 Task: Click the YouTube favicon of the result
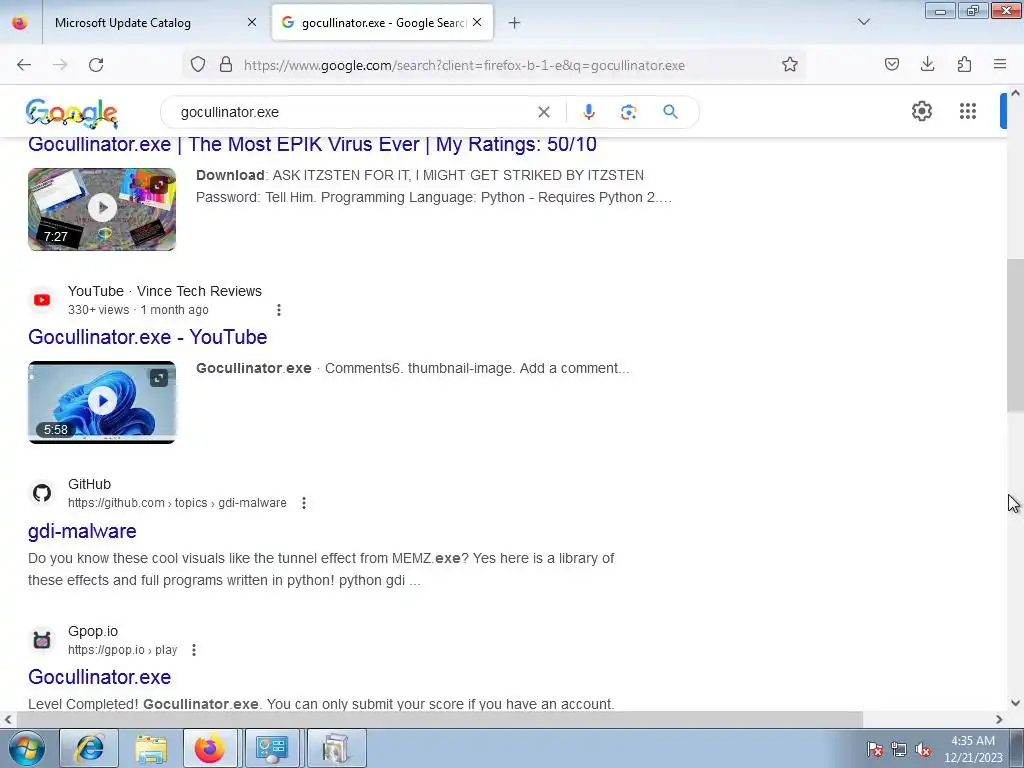click(x=42, y=300)
